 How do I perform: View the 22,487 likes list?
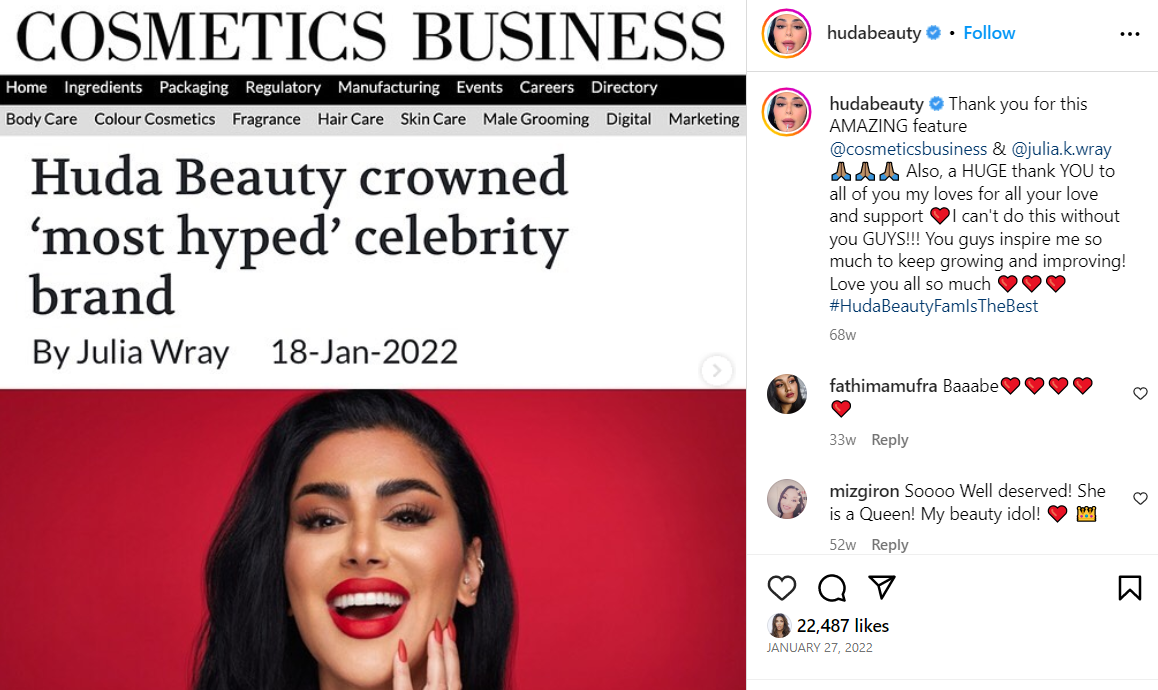pyautogui.click(x=843, y=626)
